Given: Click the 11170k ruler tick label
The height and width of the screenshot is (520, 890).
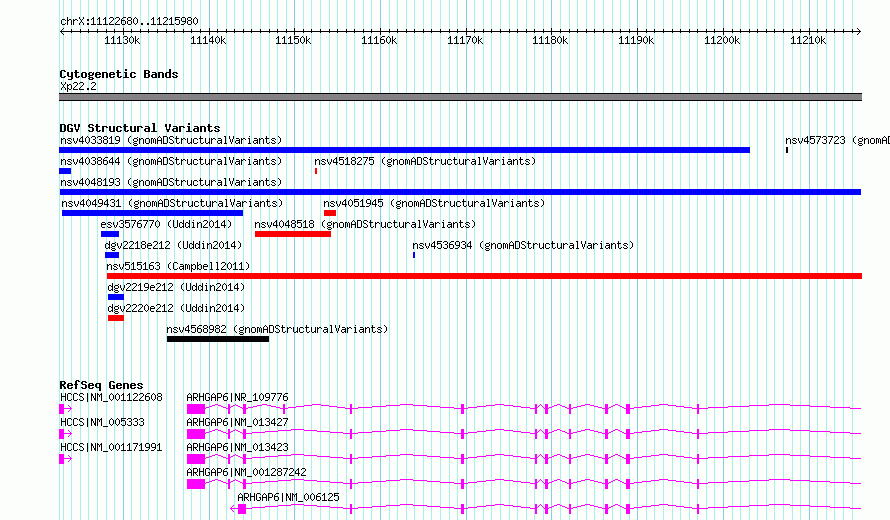Looking at the screenshot, I should [x=465, y=40].
